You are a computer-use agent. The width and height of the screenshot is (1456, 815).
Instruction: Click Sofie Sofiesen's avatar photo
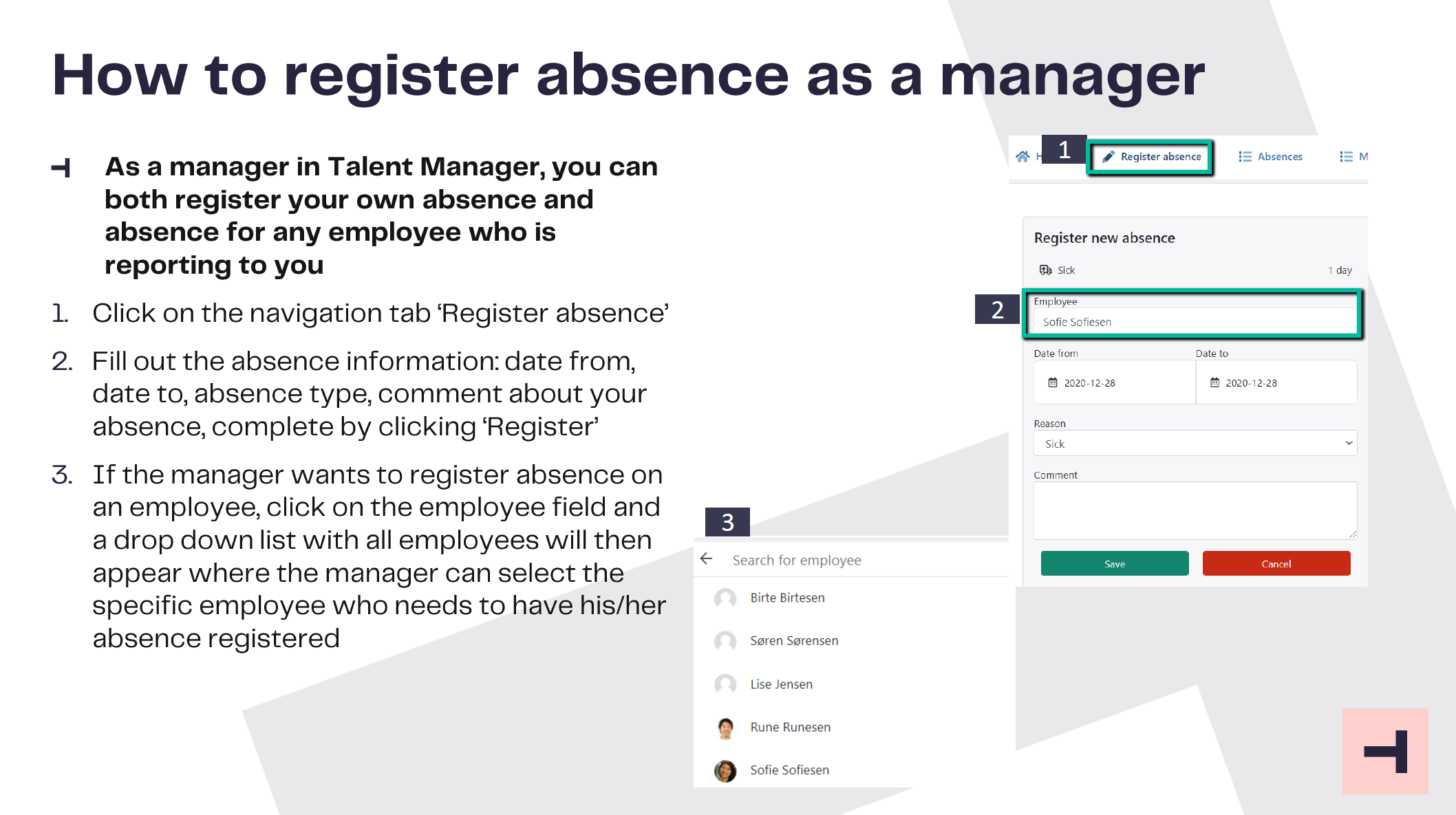click(x=725, y=770)
